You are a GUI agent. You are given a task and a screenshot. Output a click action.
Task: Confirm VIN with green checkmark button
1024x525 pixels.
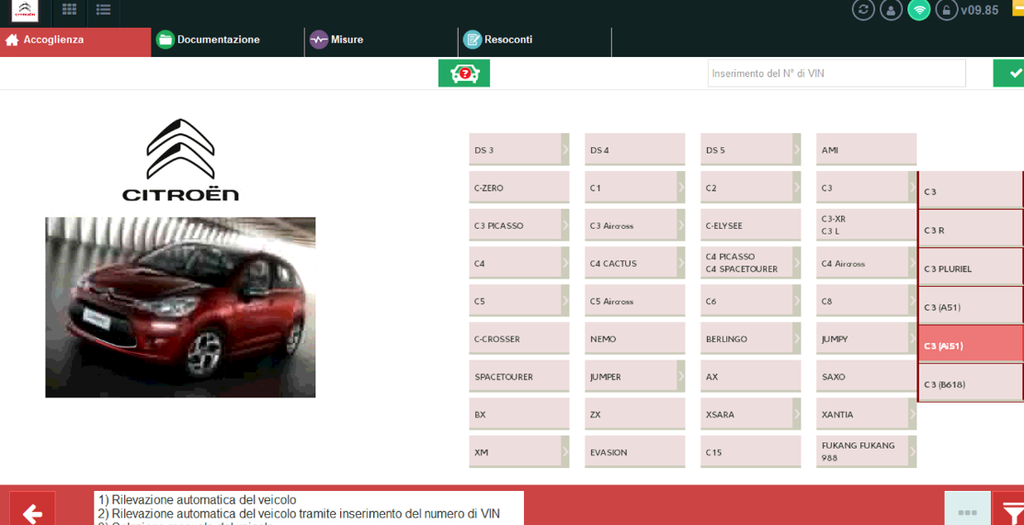(1008, 73)
